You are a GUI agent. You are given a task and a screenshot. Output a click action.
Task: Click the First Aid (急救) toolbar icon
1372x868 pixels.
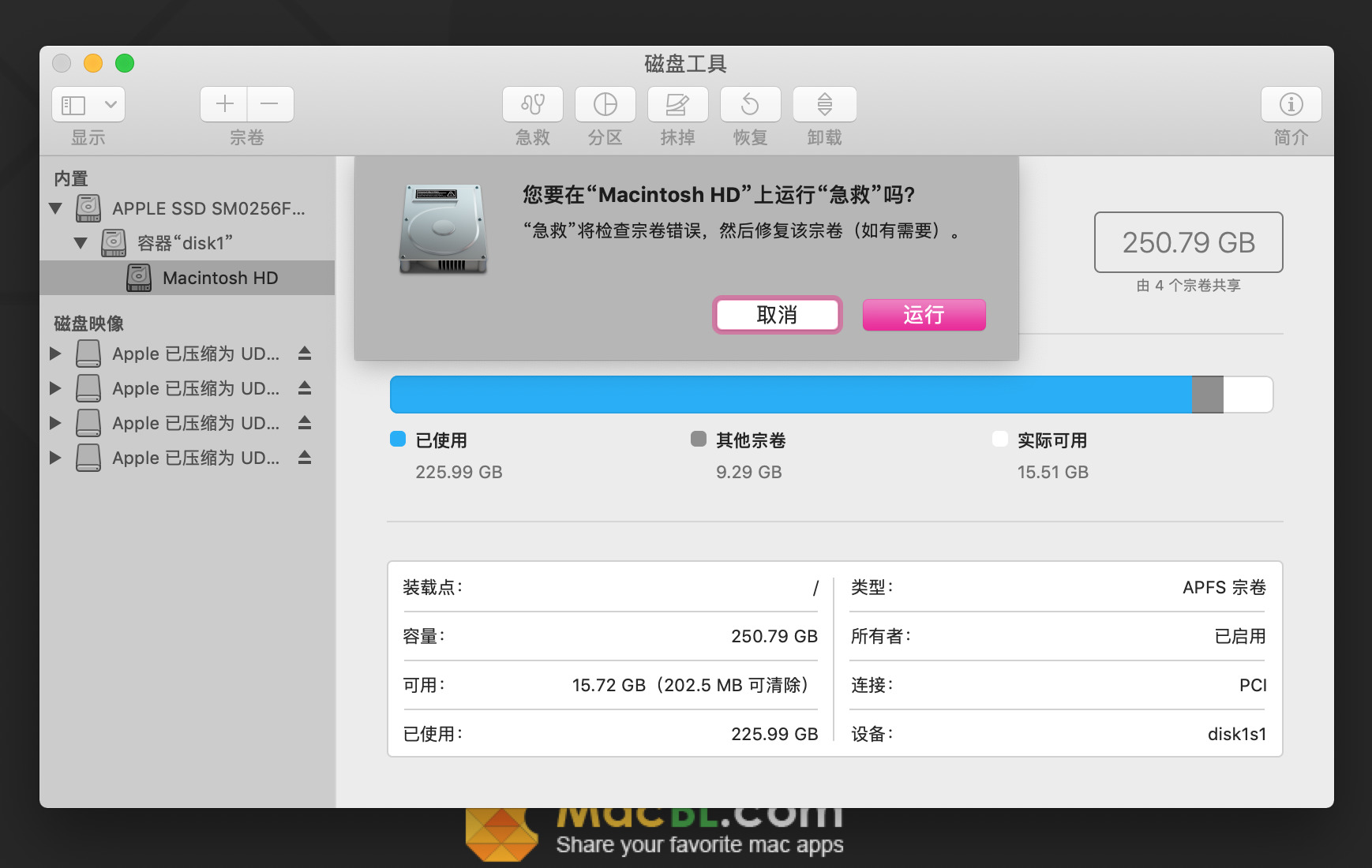click(x=533, y=104)
